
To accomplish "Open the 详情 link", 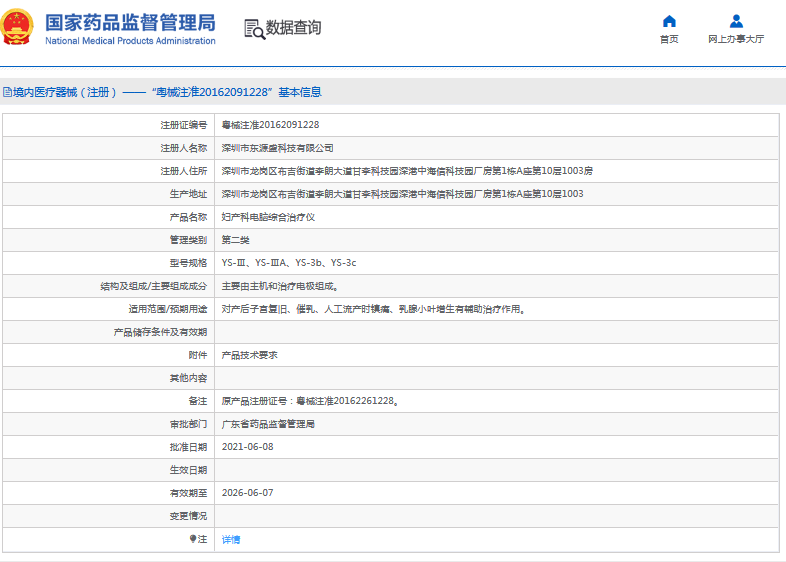I will point(231,539).
